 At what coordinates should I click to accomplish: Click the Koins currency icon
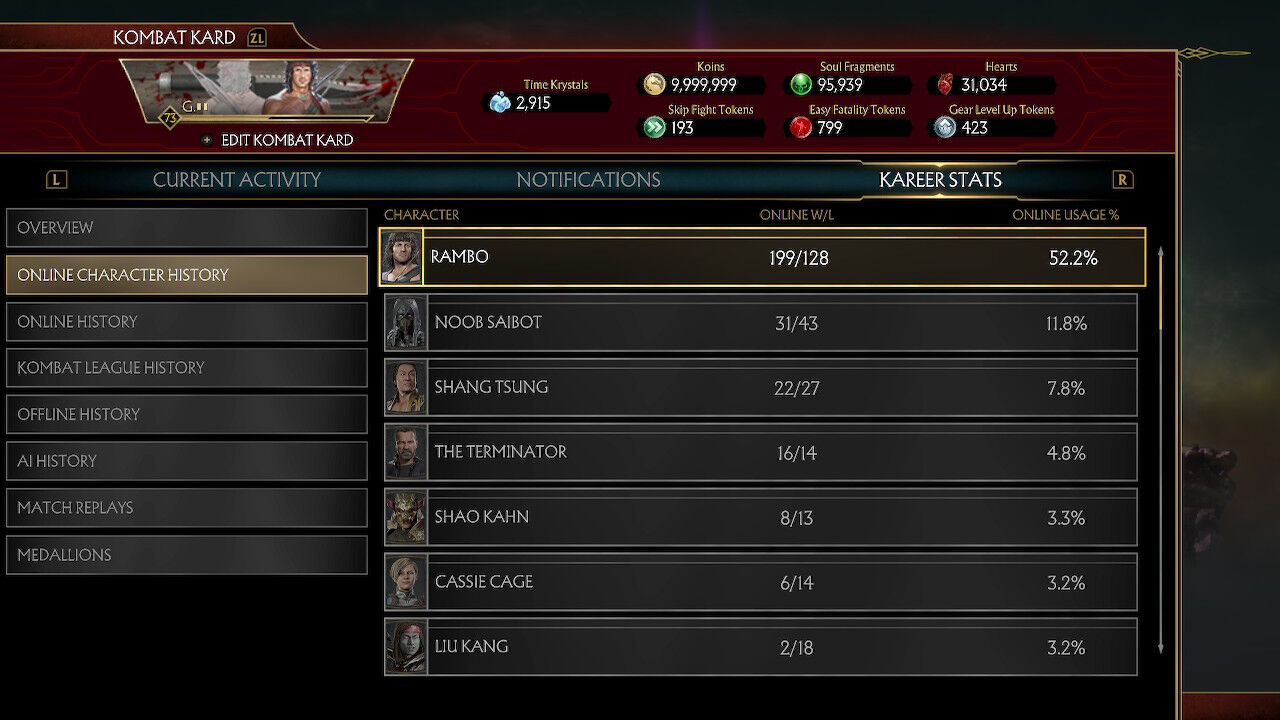(x=654, y=85)
